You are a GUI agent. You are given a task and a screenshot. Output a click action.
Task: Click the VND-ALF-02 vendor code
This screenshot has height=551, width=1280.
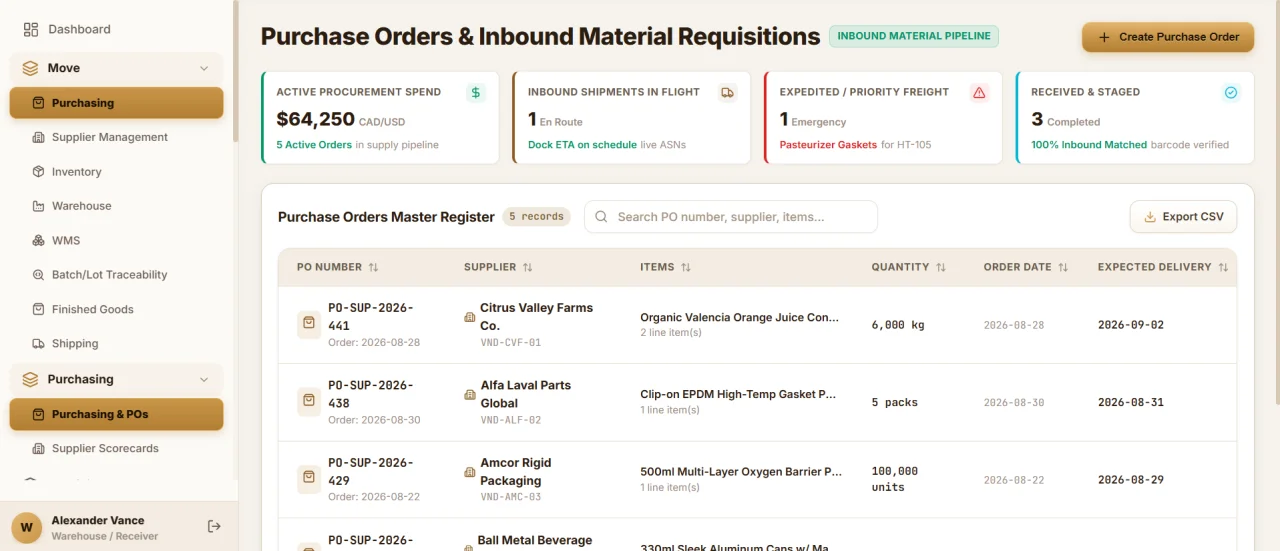coord(511,421)
